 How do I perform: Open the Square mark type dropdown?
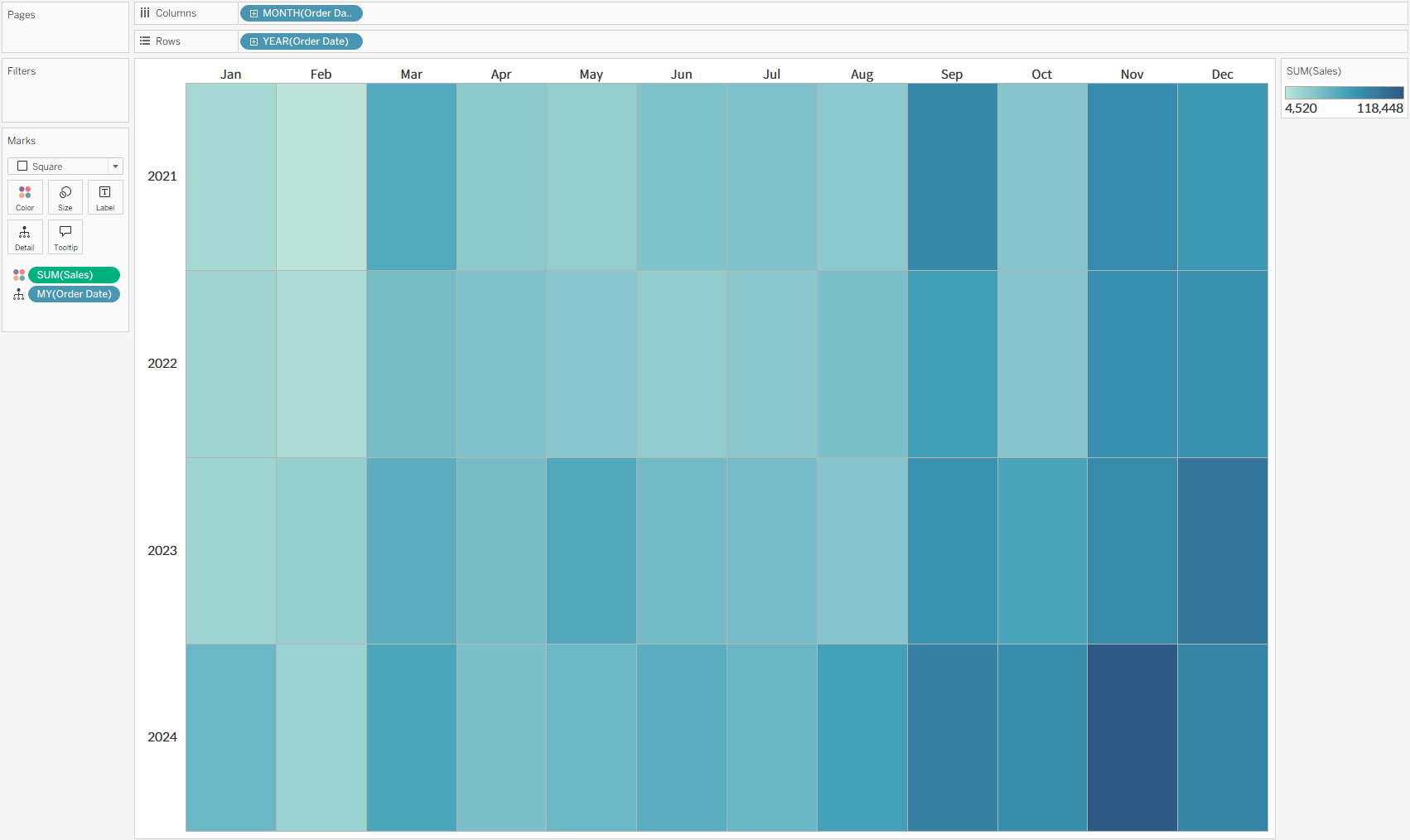(65, 167)
